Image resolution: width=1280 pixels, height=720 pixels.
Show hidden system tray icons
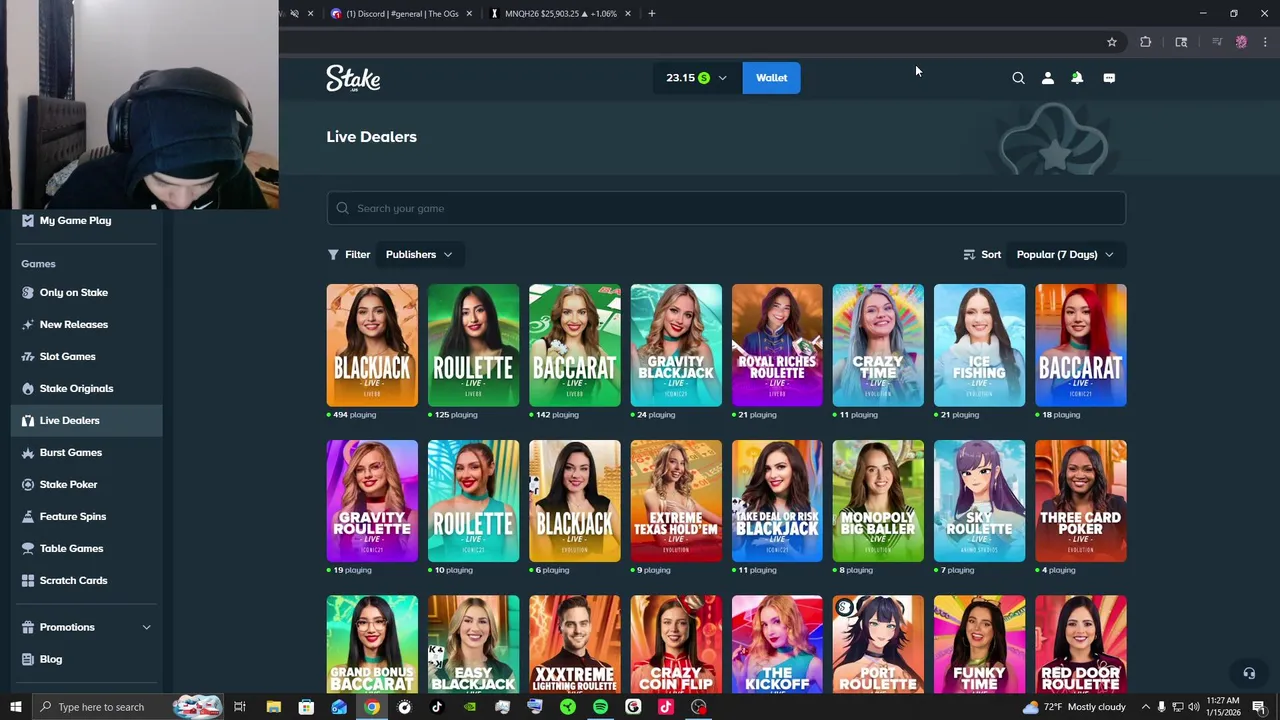click(x=1146, y=707)
